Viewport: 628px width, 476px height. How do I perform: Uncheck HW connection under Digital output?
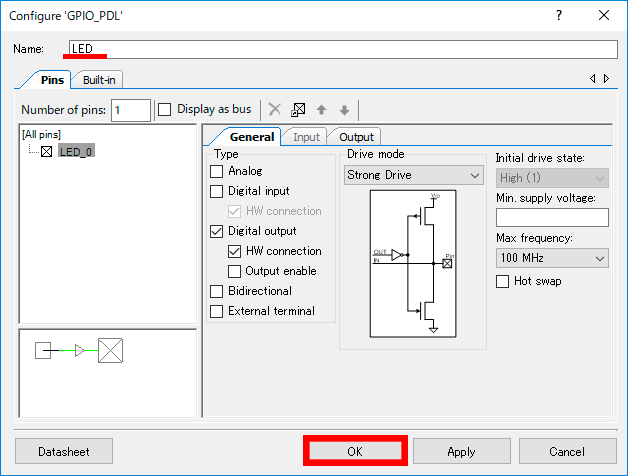[x=234, y=252]
